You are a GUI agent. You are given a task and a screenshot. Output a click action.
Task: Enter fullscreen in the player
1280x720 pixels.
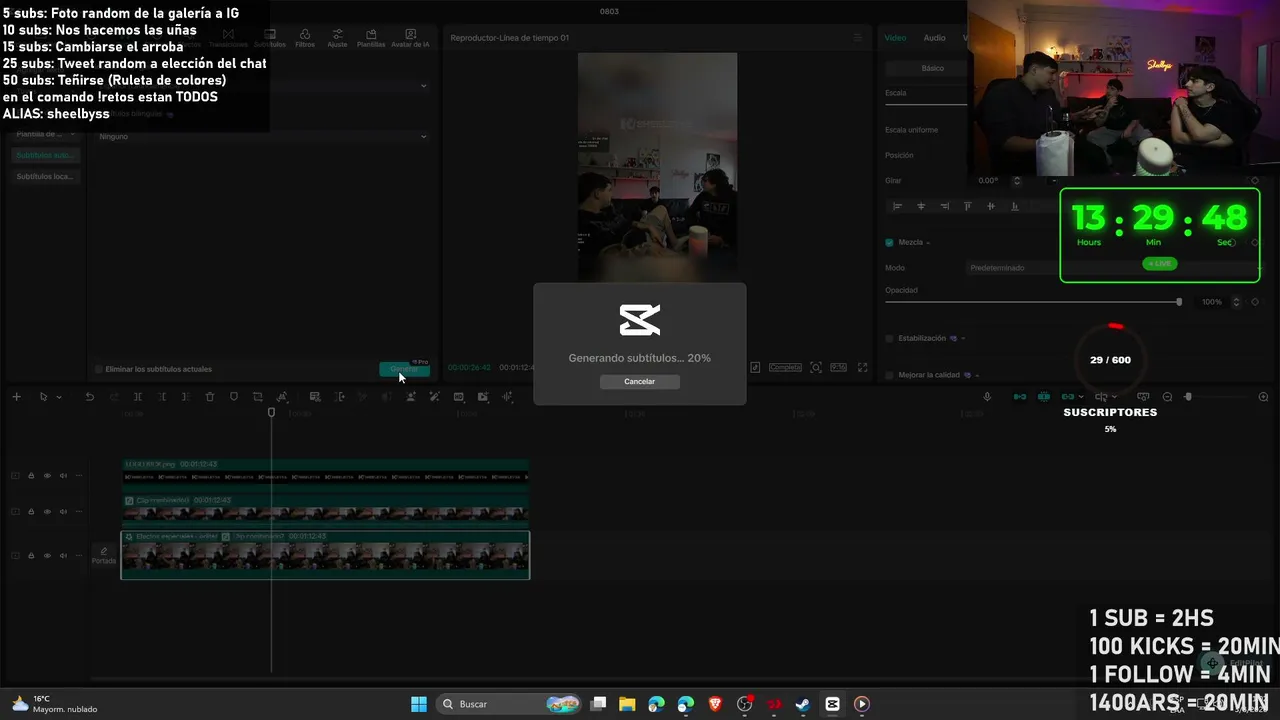[863, 368]
